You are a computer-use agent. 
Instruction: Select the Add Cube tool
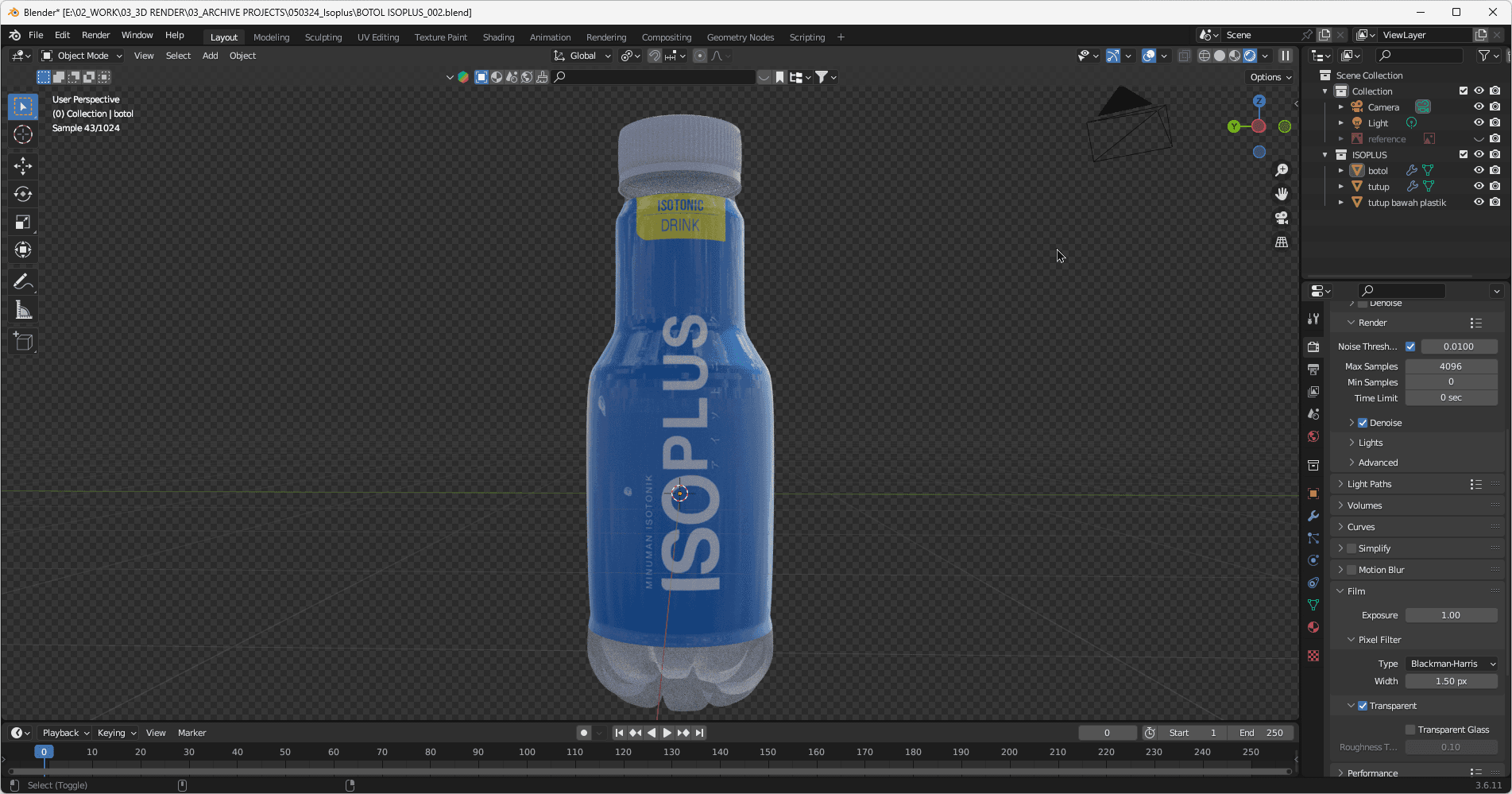point(23,342)
